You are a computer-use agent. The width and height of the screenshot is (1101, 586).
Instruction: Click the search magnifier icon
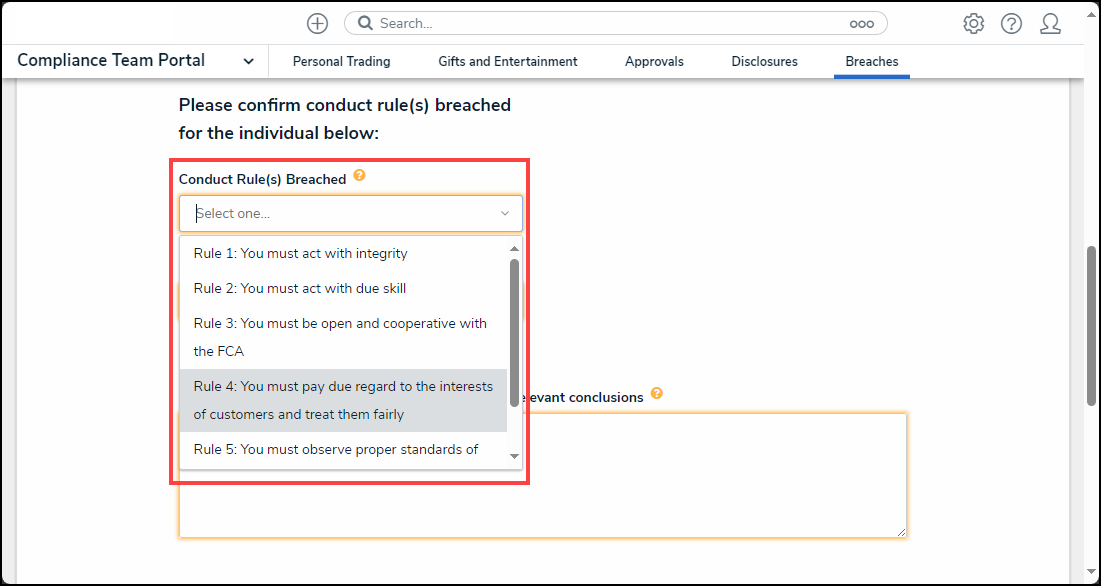pyautogui.click(x=365, y=22)
